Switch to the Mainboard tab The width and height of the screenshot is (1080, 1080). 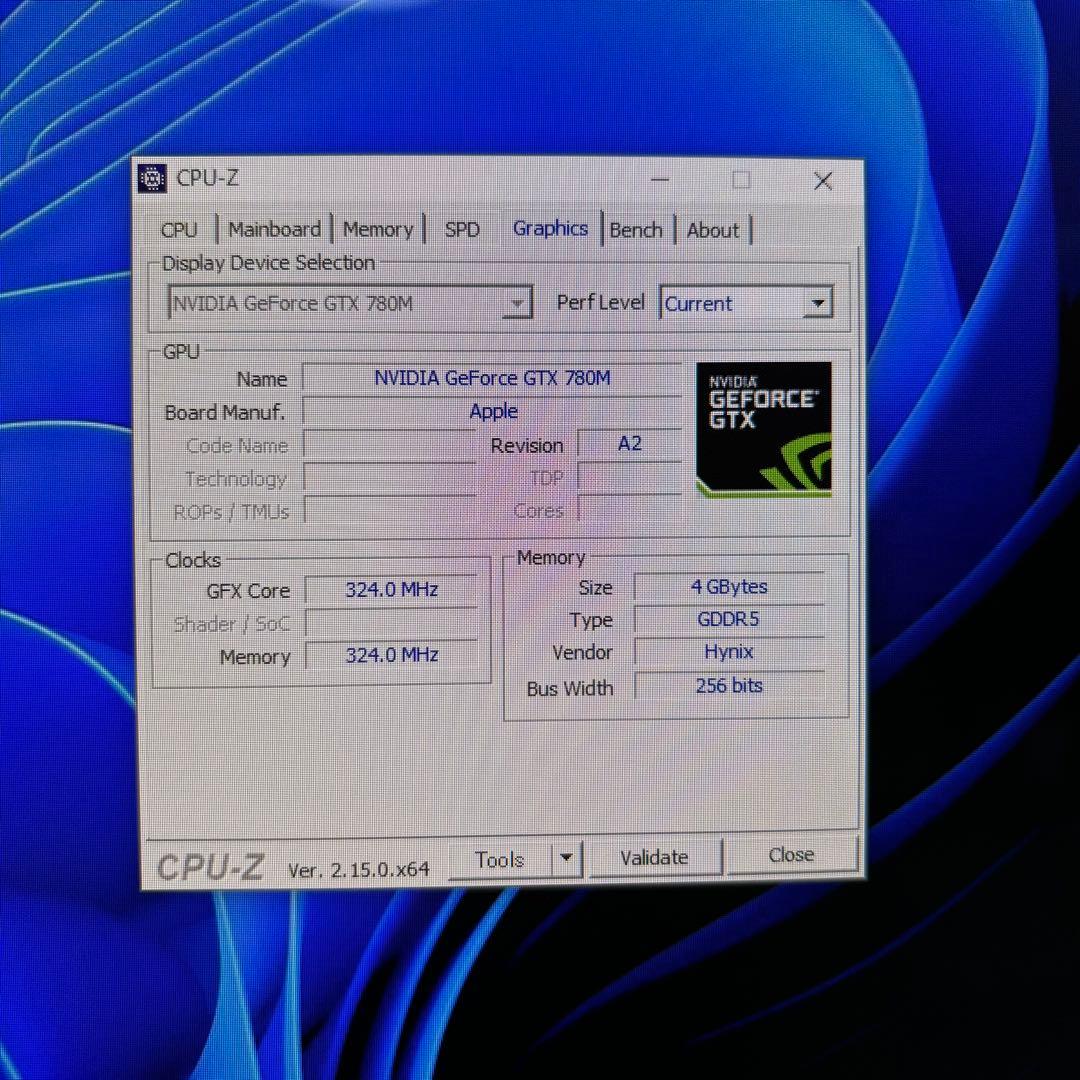click(275, 229)
